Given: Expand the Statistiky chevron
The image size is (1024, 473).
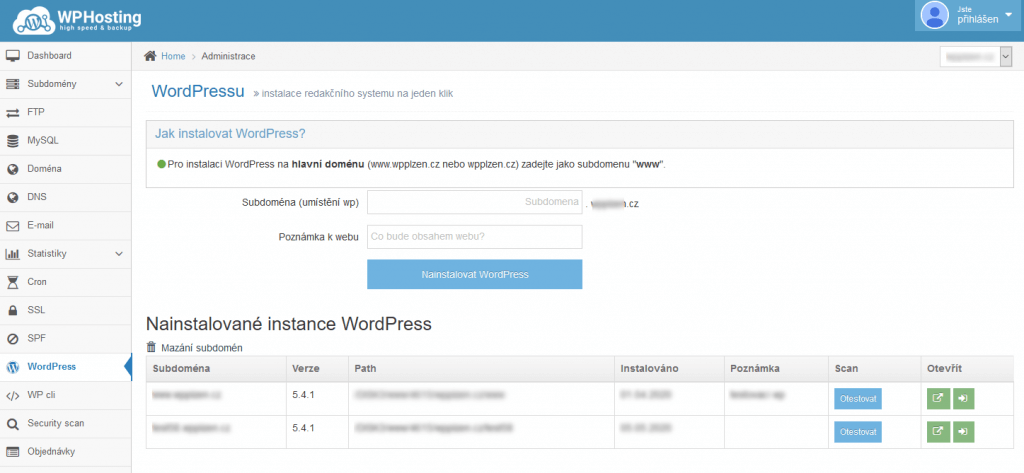Looking at the screenshot, I should (118, 253).
